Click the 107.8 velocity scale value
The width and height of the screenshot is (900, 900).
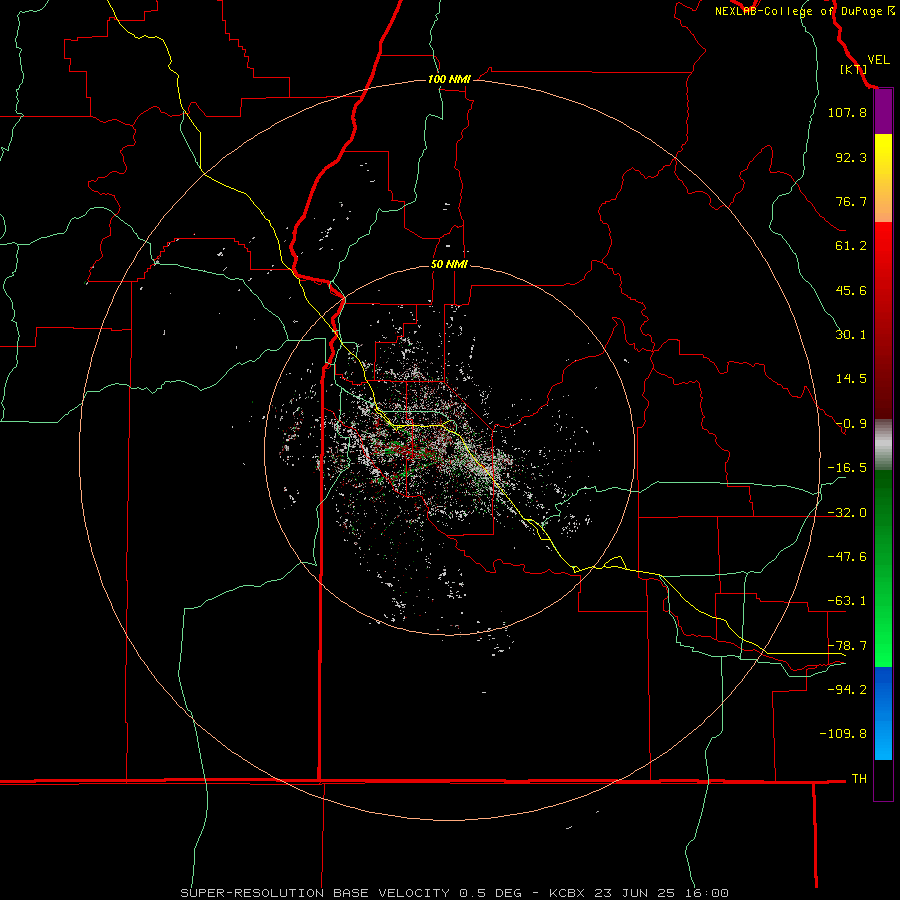click(x=847, y=112)
